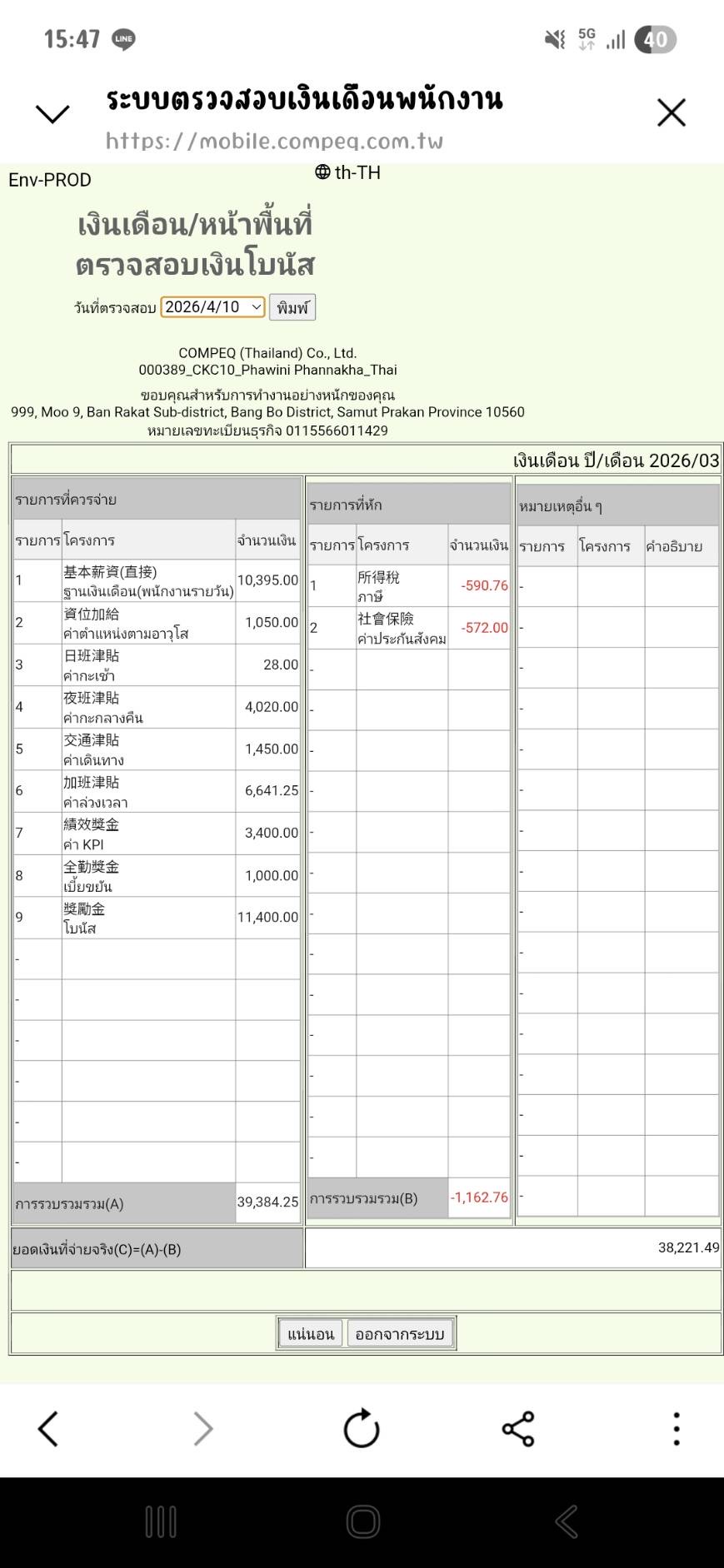Tap the browser forward arrow
This screenshot has width=724, height=1568.
202,1429
